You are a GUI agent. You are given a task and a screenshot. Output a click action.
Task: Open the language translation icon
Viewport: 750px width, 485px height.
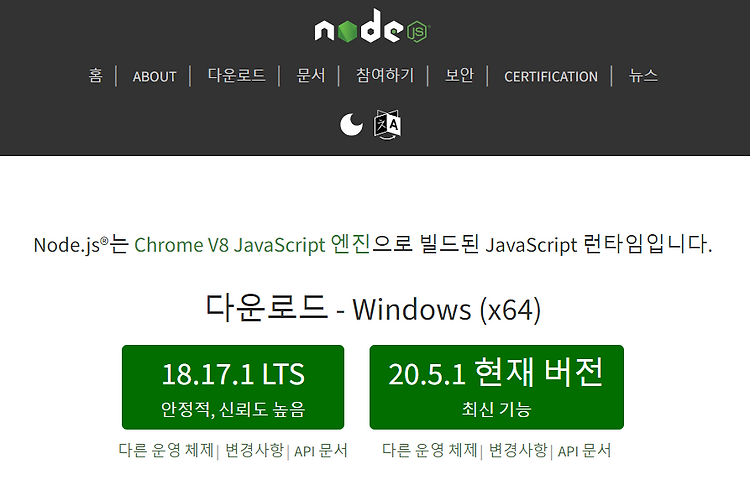[x=387, y=125]
